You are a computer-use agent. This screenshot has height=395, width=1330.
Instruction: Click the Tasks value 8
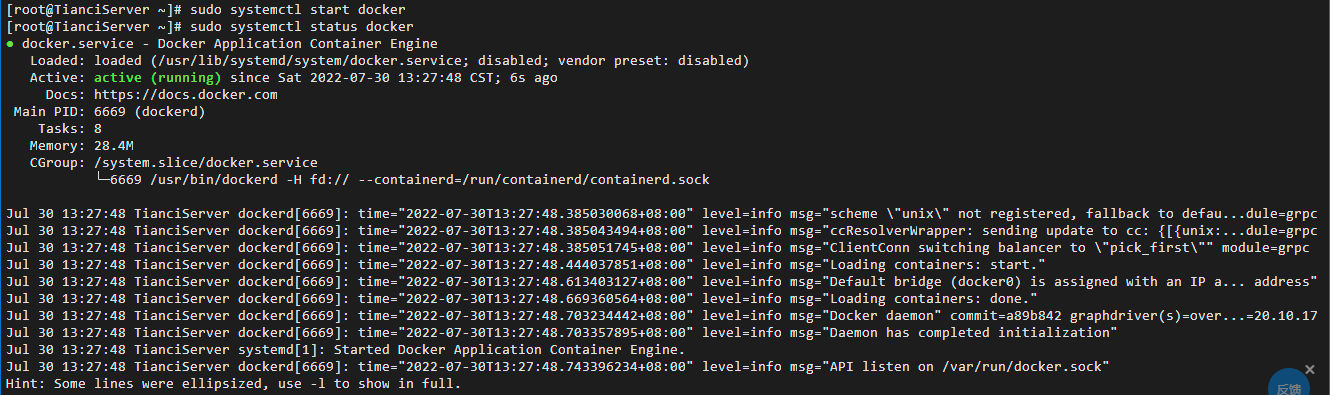click(98, 129)
